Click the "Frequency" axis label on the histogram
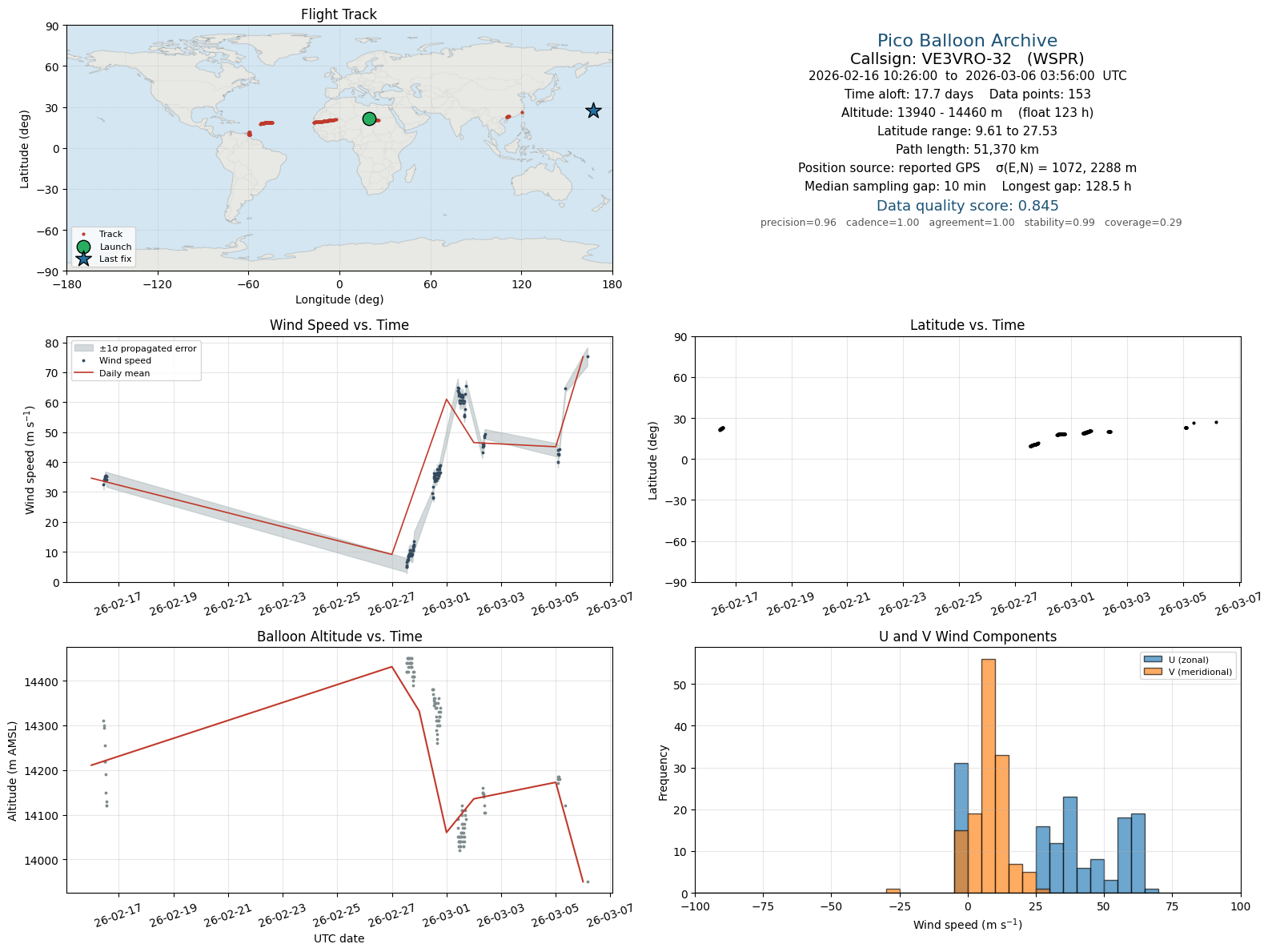Viewport: 1272px width, 952px height. point(664,773)
